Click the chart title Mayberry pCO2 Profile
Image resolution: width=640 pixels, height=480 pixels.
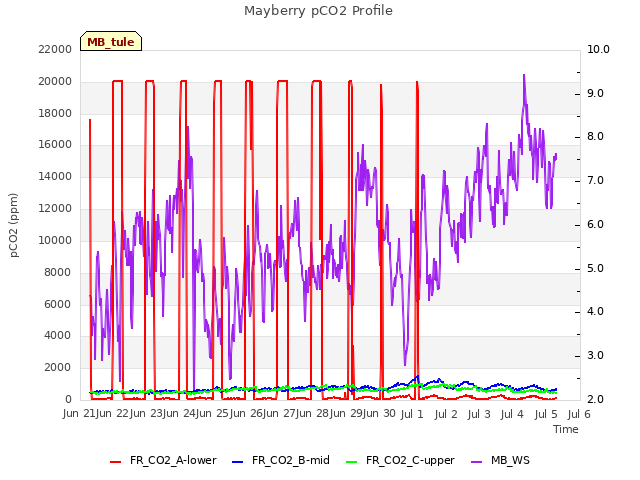coord(318,11)
